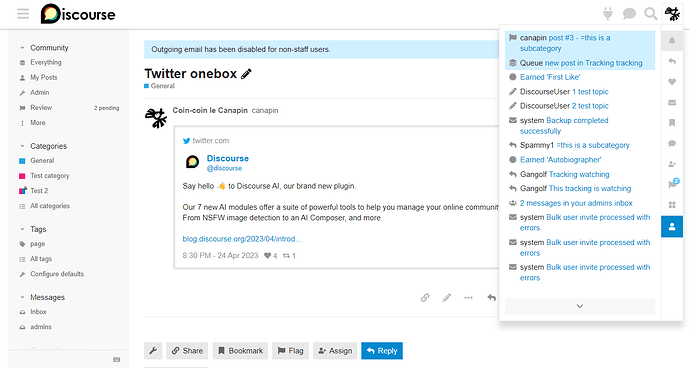The height and width of the screenshot is (368, 690).
Task: Edit topic title with pencil icon
Action: pos(246,74)
